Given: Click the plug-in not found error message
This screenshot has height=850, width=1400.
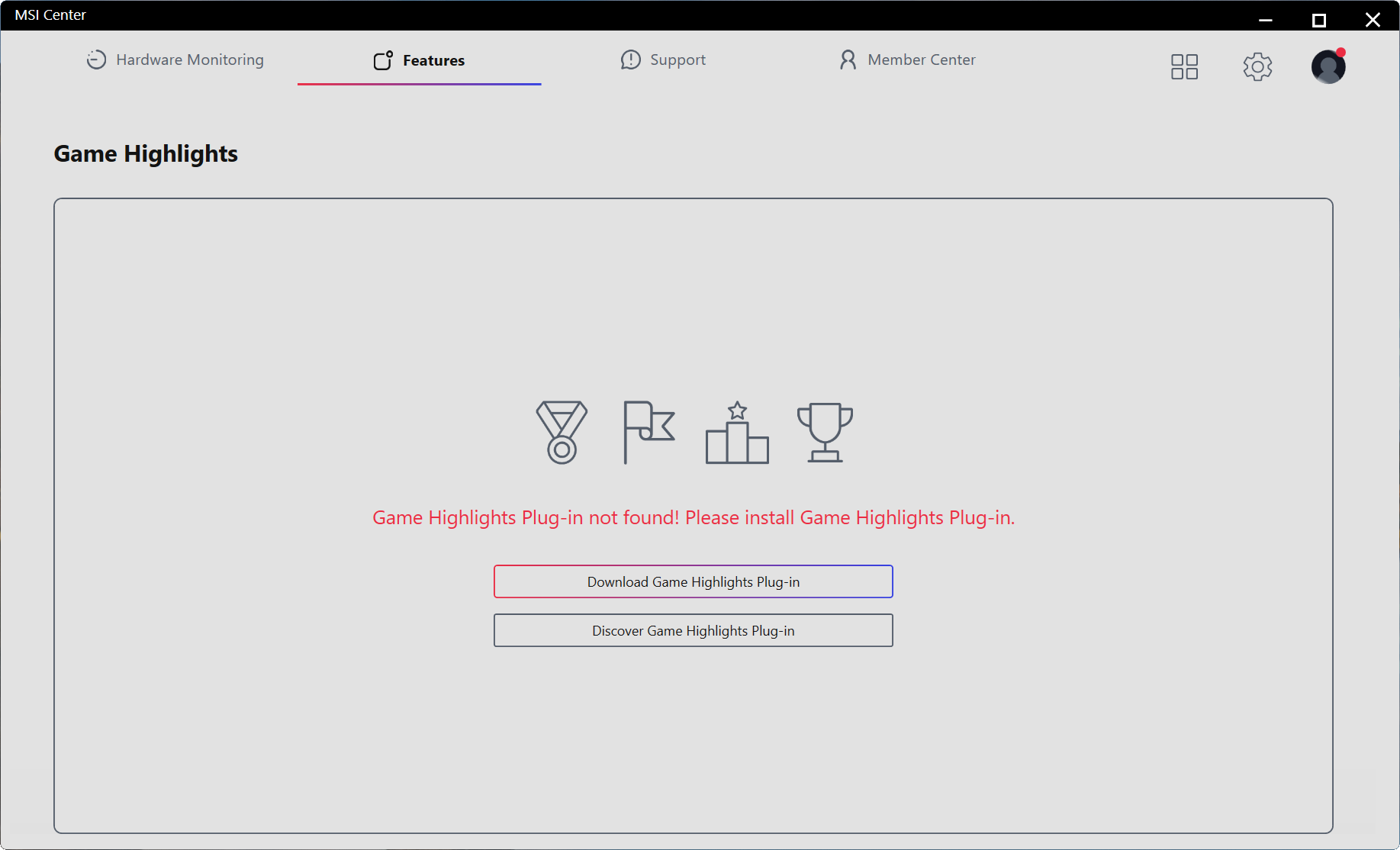Looking at the screenshot, I should coord(693,517).
